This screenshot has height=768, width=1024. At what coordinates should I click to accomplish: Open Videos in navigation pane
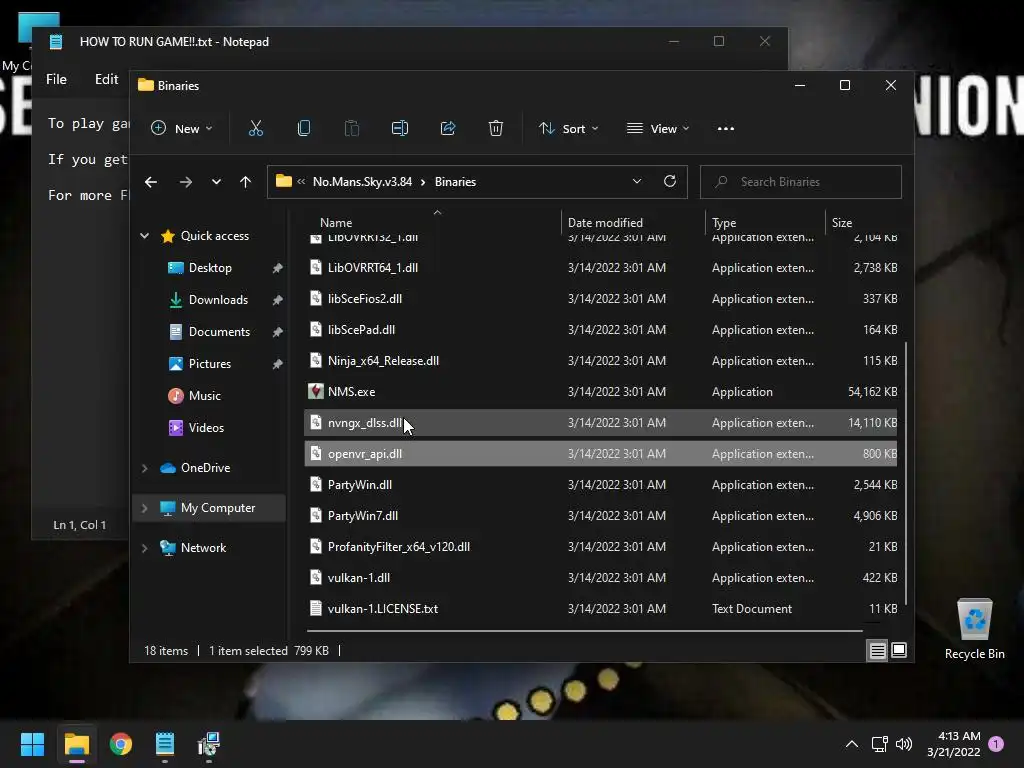[x=206, y=428]
